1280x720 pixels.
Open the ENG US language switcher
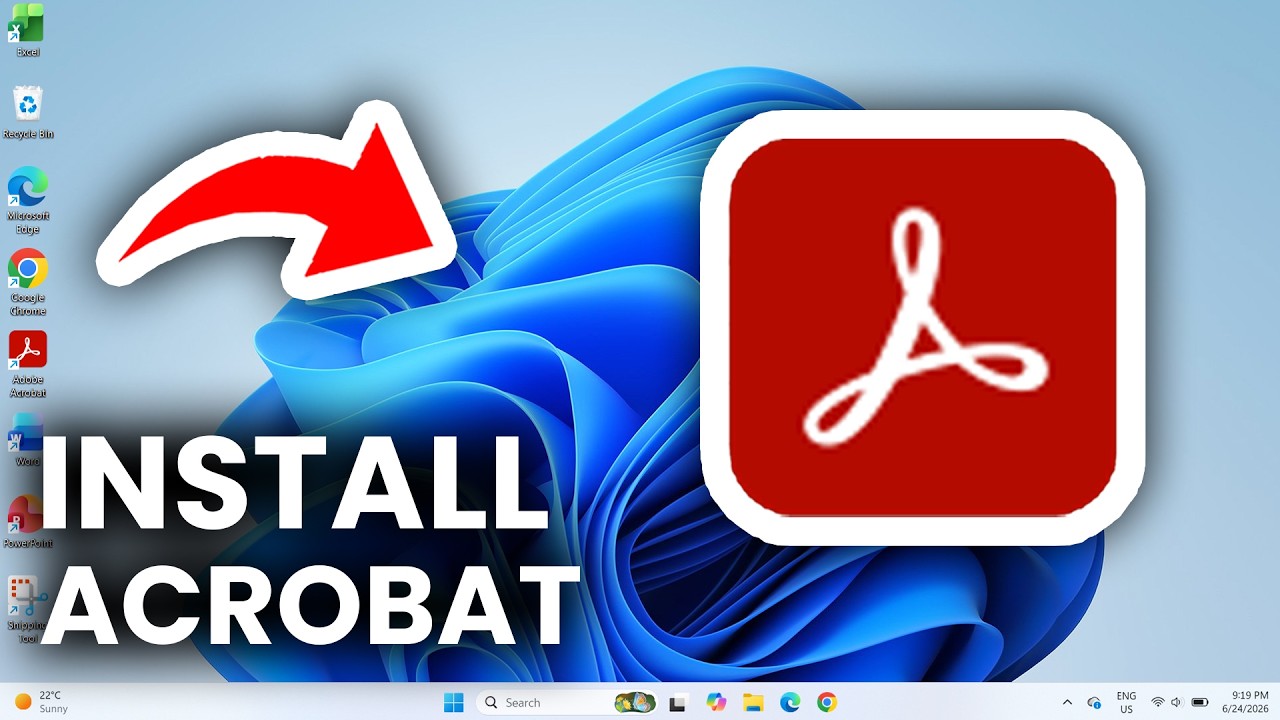click(x=1126, y=702)
